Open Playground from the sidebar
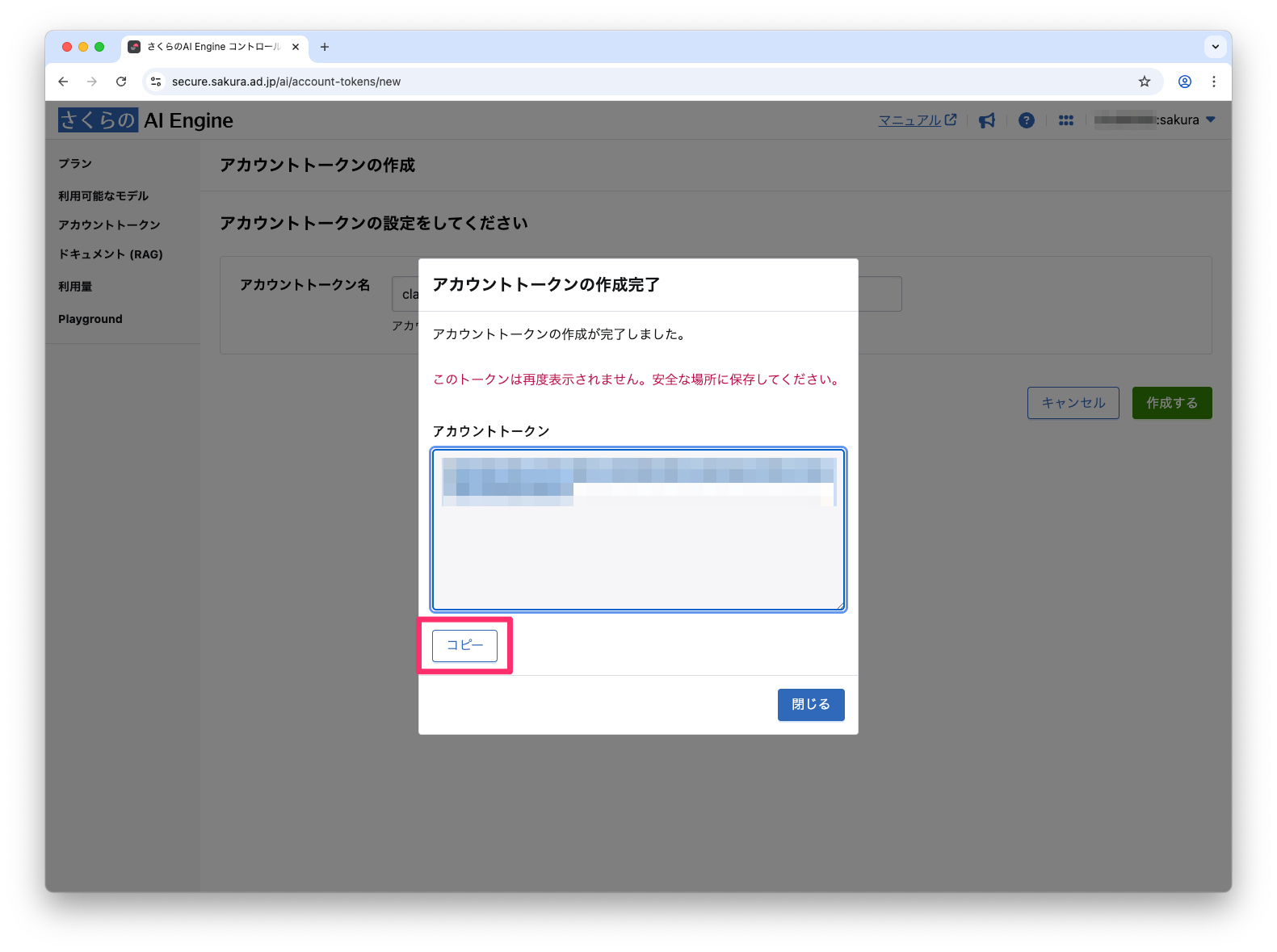Viewport: 1277px width, 952px height. pos(90,319)
